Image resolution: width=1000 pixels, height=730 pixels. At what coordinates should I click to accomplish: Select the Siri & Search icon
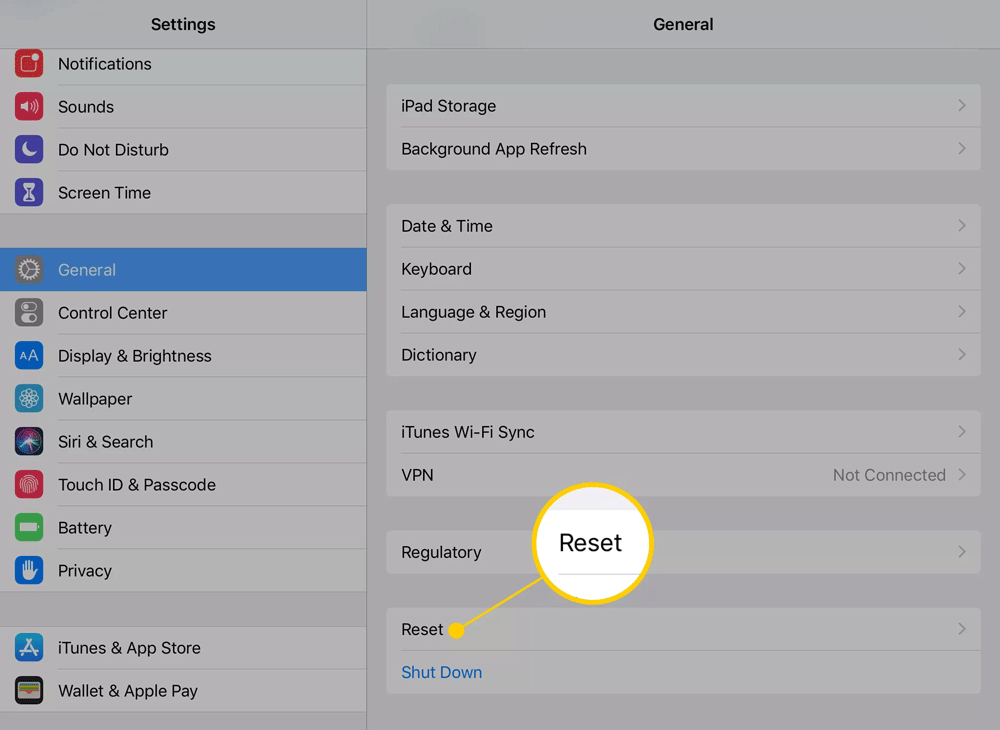29,441
